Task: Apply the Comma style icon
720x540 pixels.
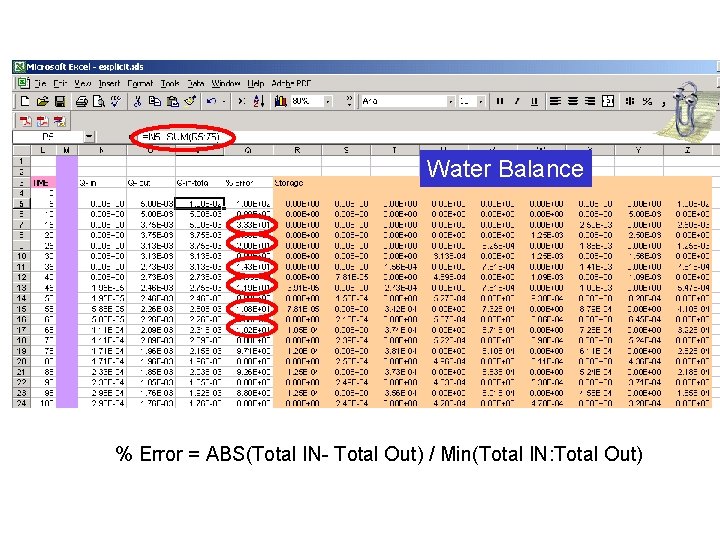Action: tap(664, 102)
